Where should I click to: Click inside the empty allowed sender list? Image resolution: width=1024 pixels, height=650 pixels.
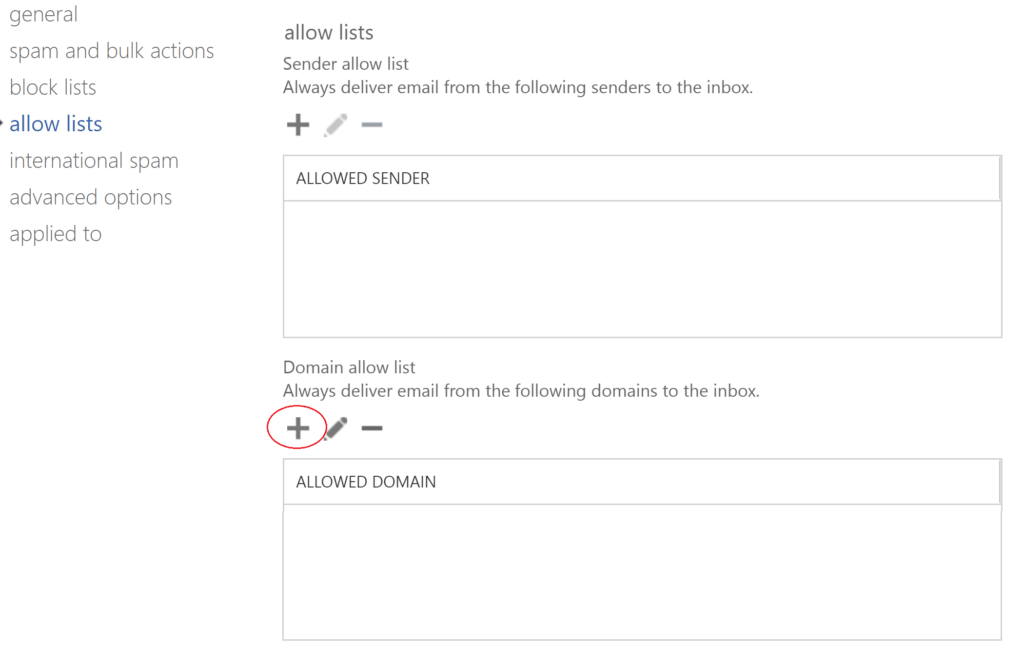coord(642,268)
